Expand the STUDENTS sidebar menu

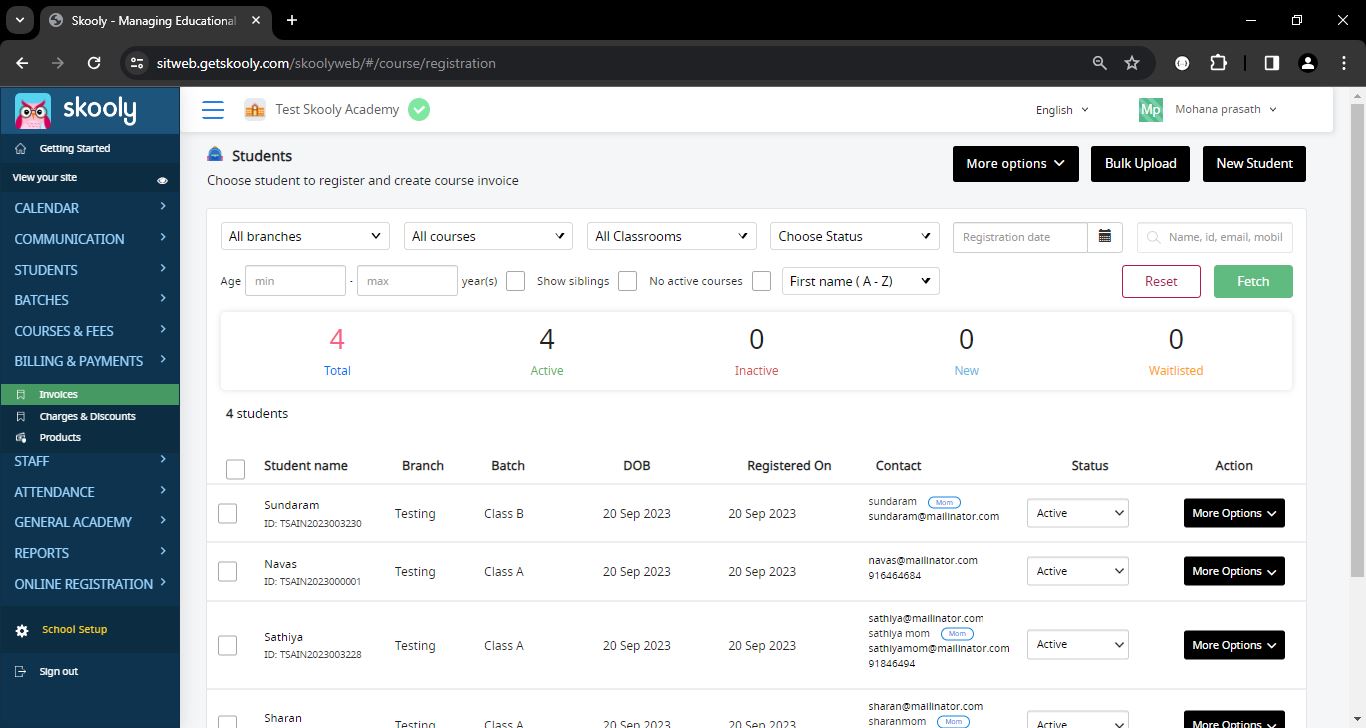click(90, 270)
